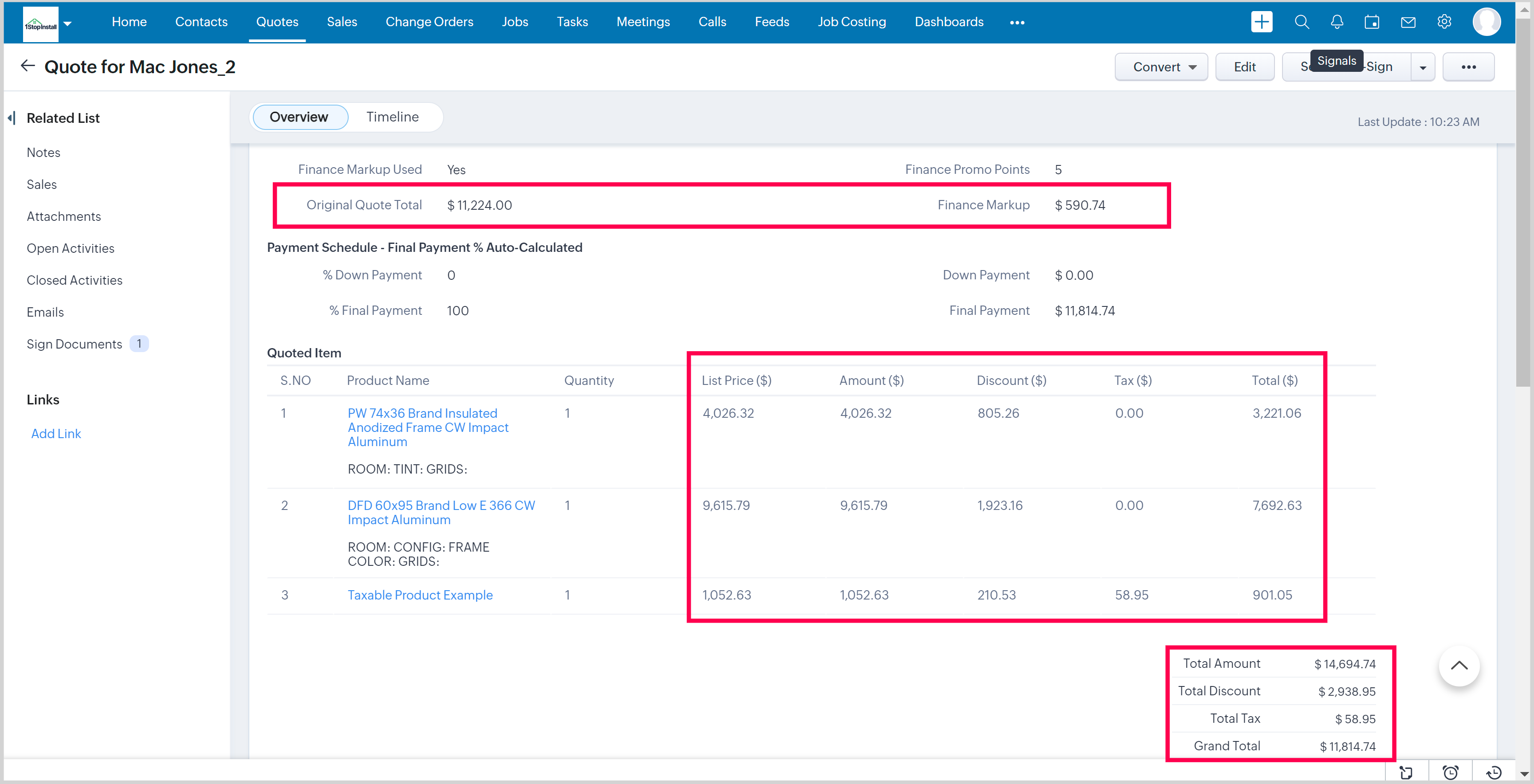Open the dropdown arrow beside the Sign button

[1423, 67]
